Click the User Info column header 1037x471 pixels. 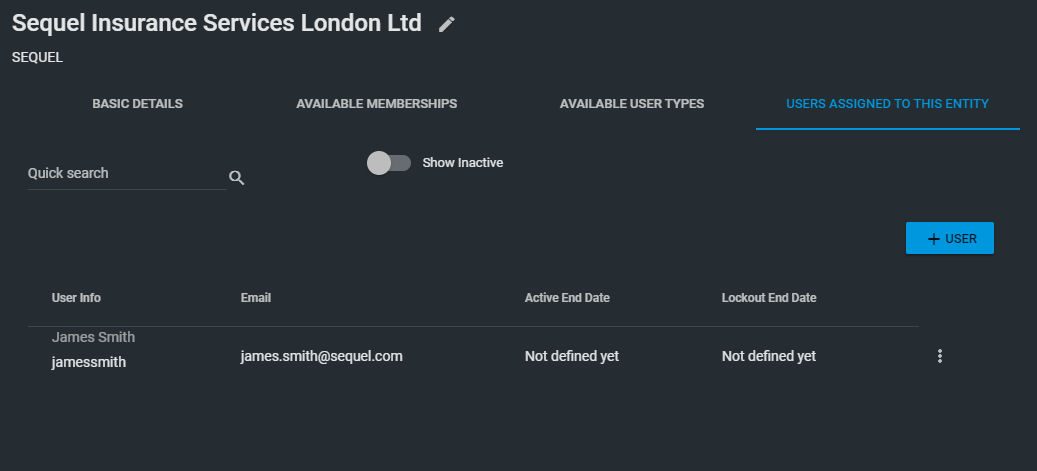[x=76, y=298]
